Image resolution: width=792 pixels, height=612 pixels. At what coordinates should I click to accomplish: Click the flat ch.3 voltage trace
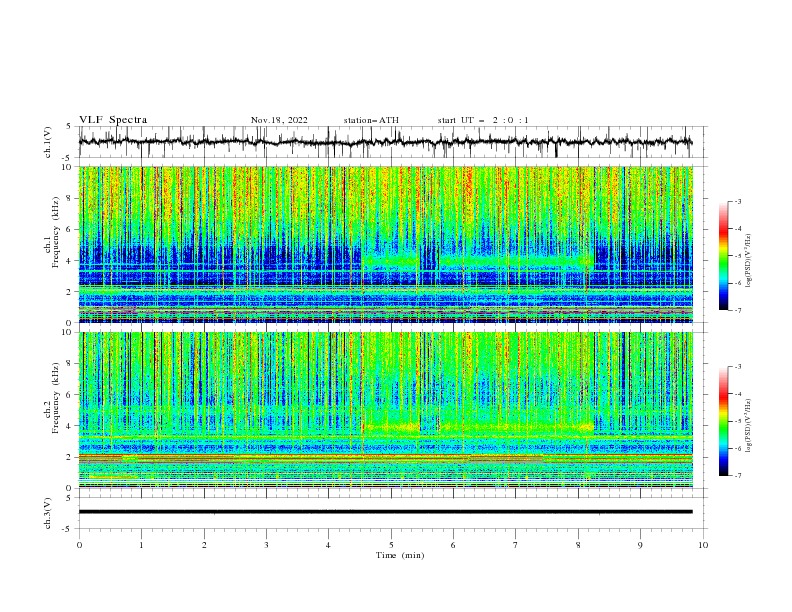385,512
